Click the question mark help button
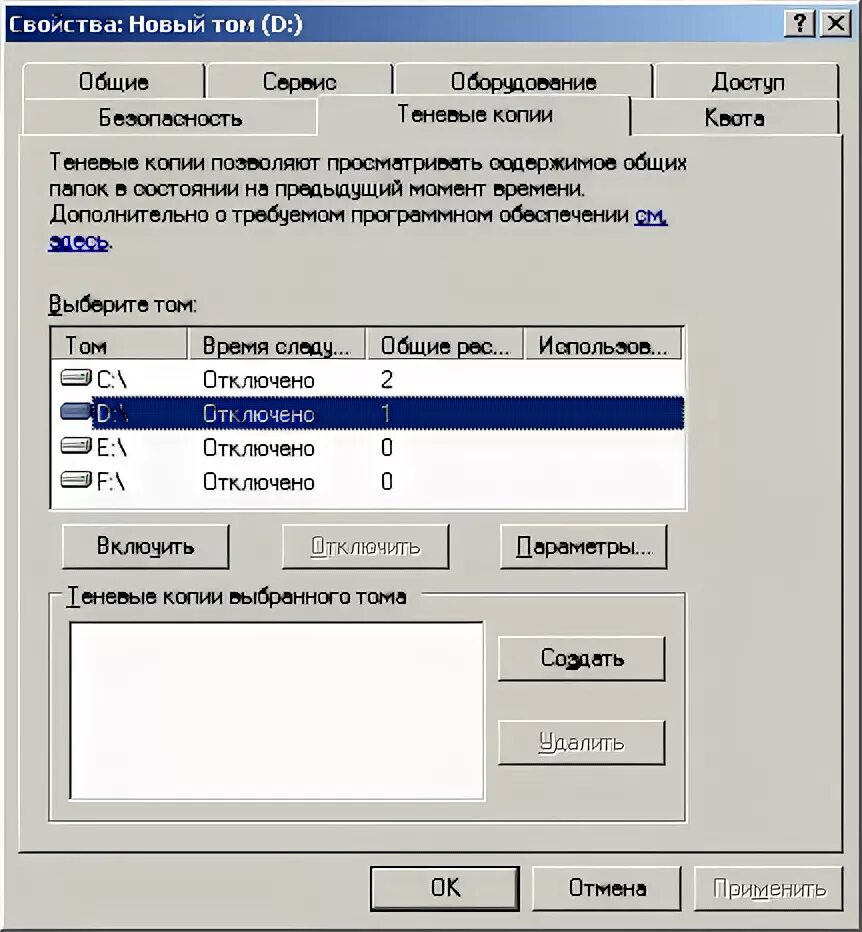The width and height of the screenshot is (862, 932). point(800,24)
